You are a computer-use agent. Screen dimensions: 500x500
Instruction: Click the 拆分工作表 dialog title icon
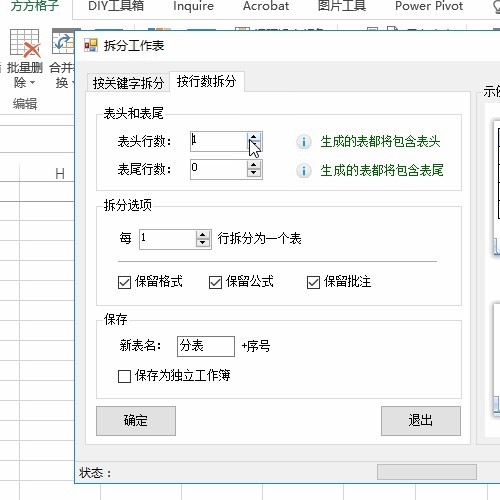click(x=91, y=45)
